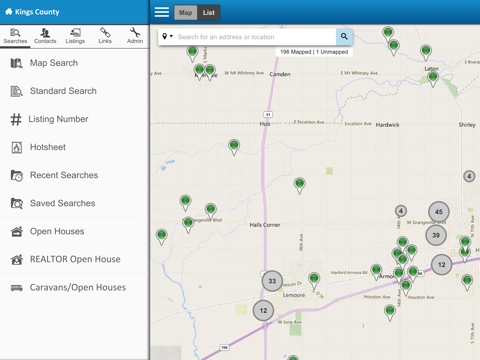Select the Hotsheet flame icon
480x360 pixels.
pyautogui.click(x=17, y=147)
